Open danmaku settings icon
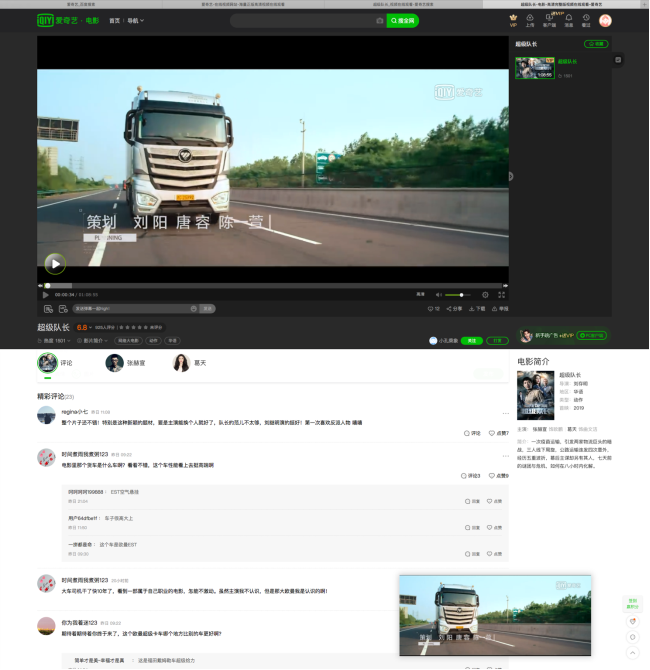This screenshot has width=650, height=670. [x=63, y=309]
